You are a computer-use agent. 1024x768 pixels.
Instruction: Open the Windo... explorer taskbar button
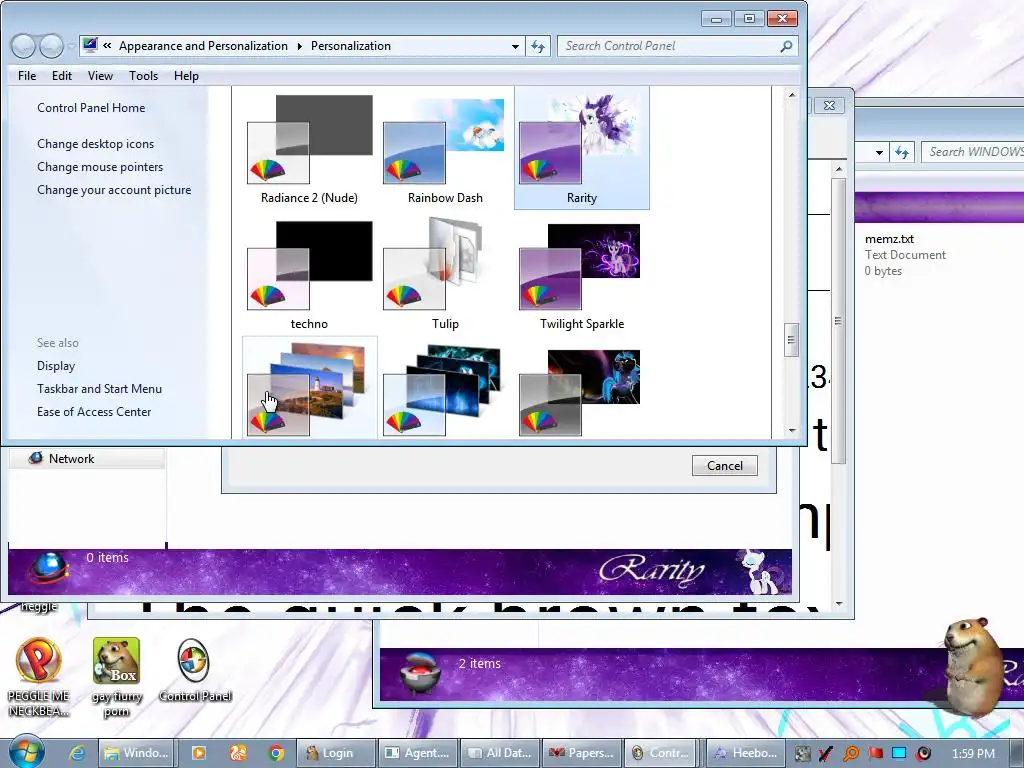pyautogui.click(x=137, y=753)
